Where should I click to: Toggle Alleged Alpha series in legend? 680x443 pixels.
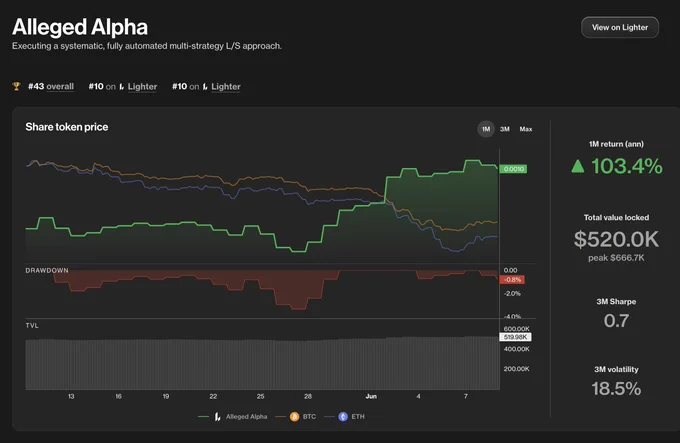(246, 417)
